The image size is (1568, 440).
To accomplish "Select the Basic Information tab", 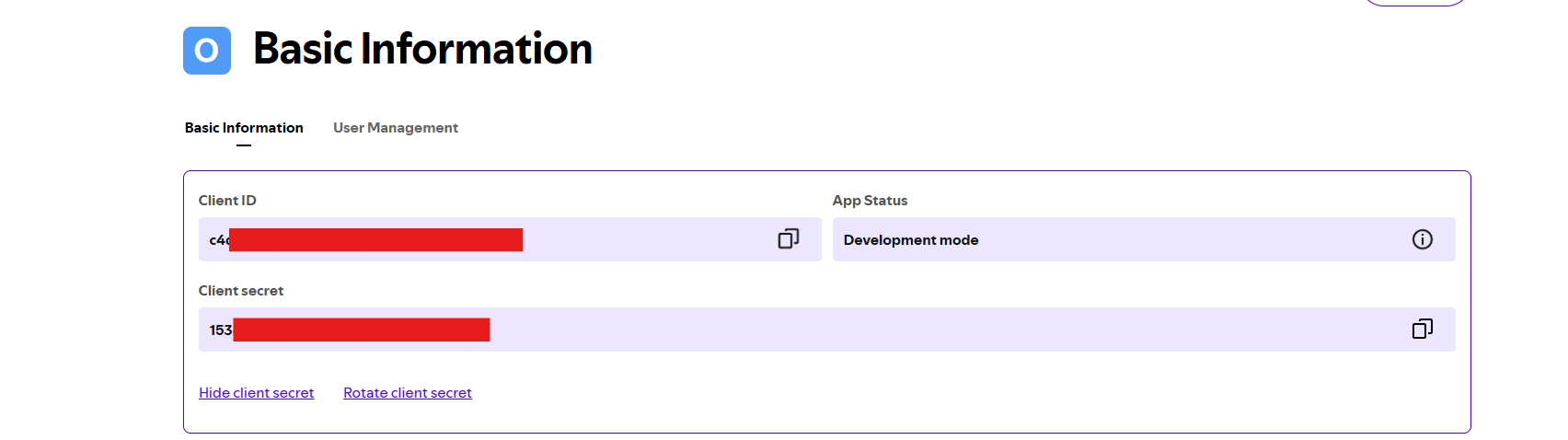I will pos(244,128).
